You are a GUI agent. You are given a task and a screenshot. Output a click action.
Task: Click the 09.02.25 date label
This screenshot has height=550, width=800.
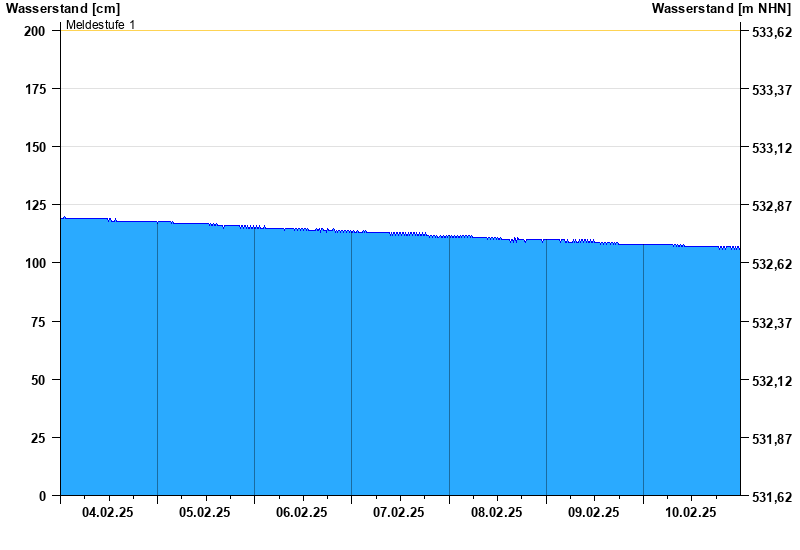[594, 512]
